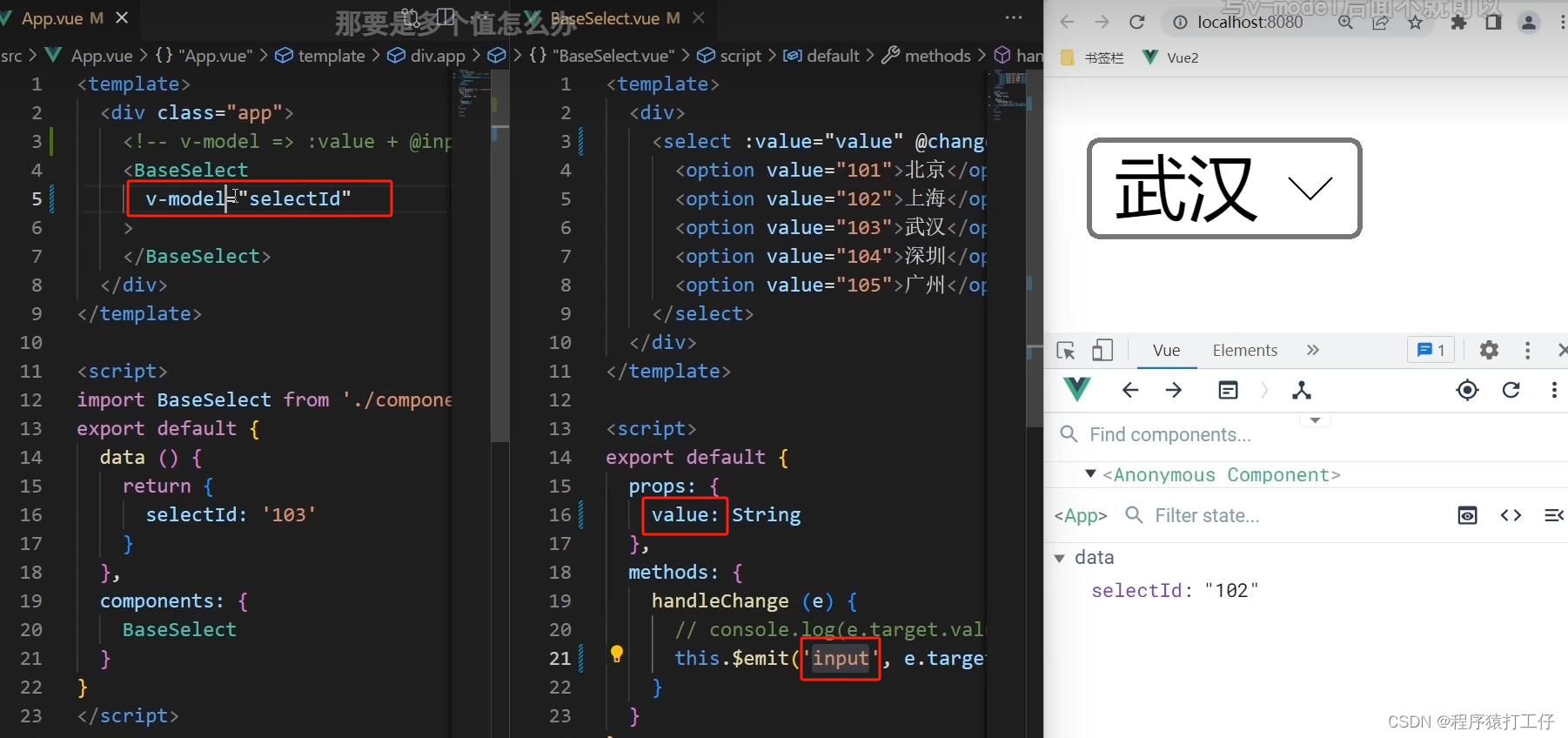Viewport: 1568px width, 738px height.
Task: Switch to the Vue DevTools tab
Action: pyautogui.click(x=1167, y=350)
